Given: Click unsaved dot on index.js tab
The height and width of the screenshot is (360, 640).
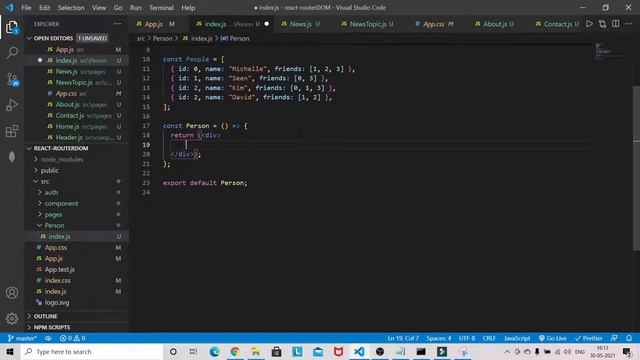Looking at the screenshot, I should coord(267,24).
